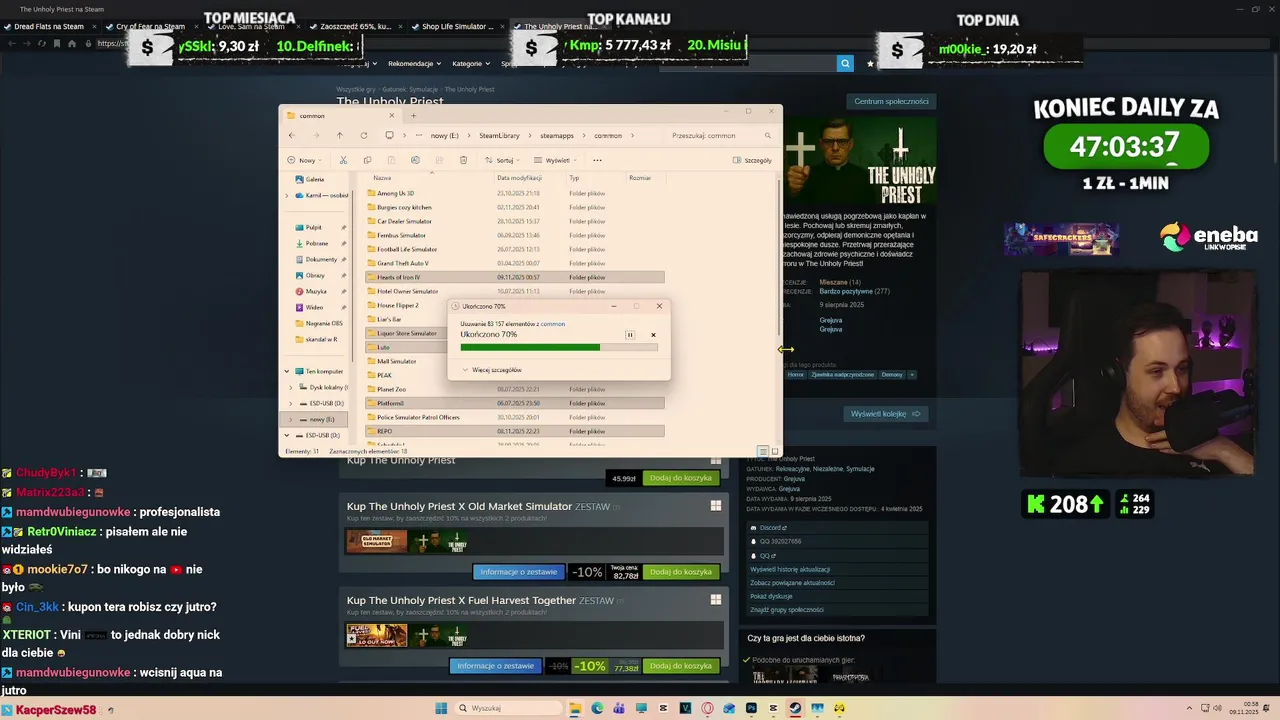This screenshot has height=720, width=1280.
Task: Switch to details list view in the status bar
Action: point(763,451)
